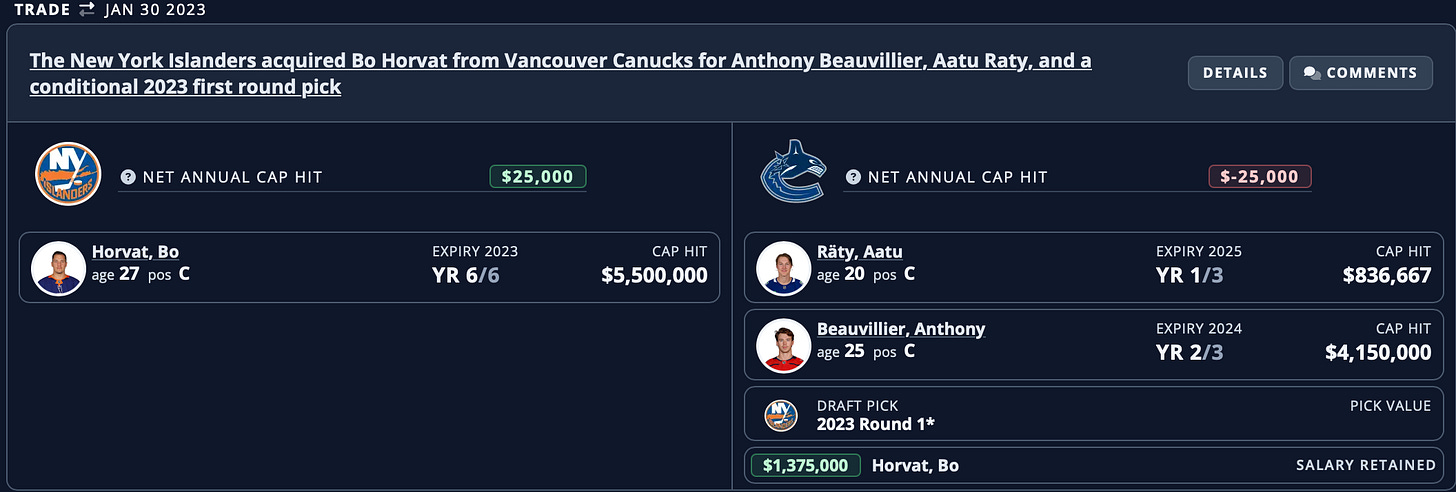1456x492 pixels.
Task: Open the Comments button
Action: [1360, 73]
